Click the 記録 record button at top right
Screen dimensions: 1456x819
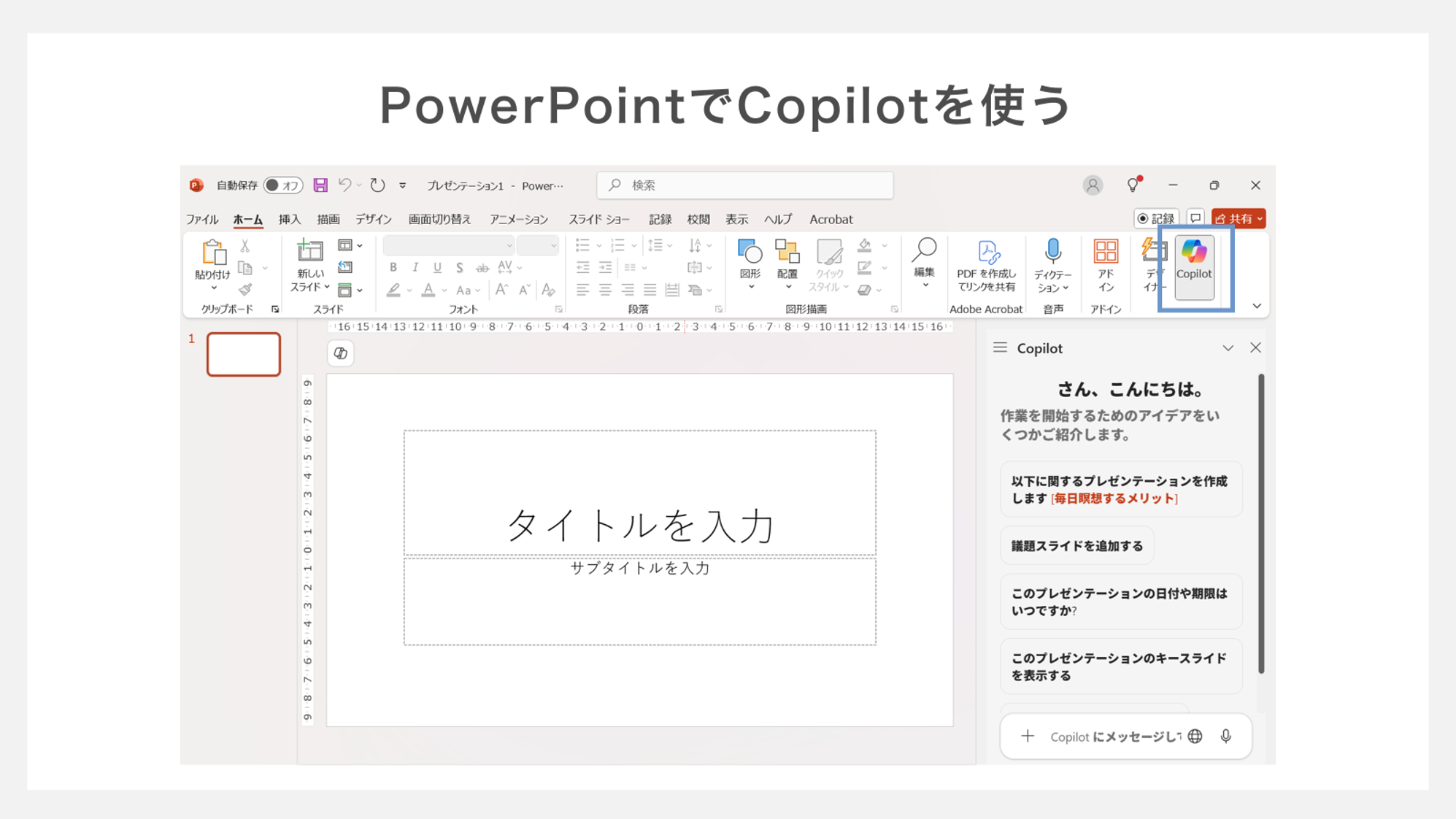(1156, 218)
